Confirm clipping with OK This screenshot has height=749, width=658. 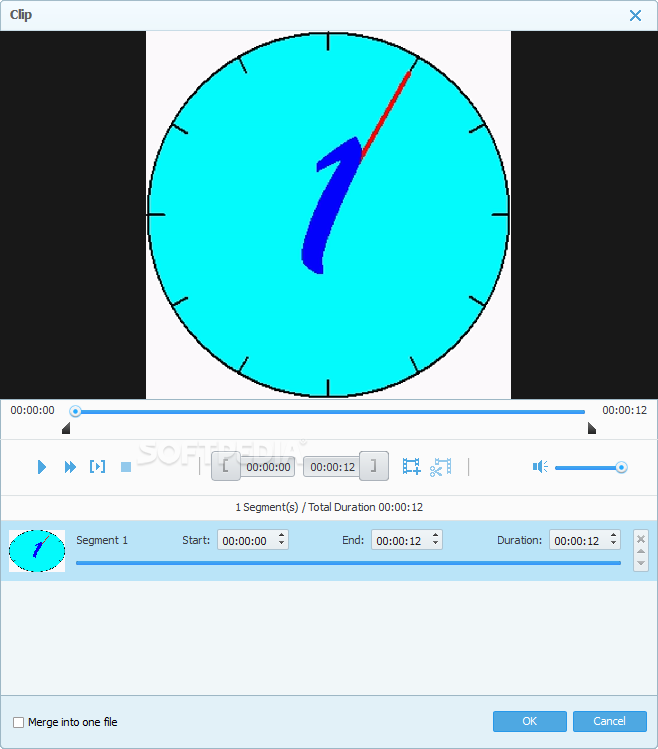tap(529, 721)
